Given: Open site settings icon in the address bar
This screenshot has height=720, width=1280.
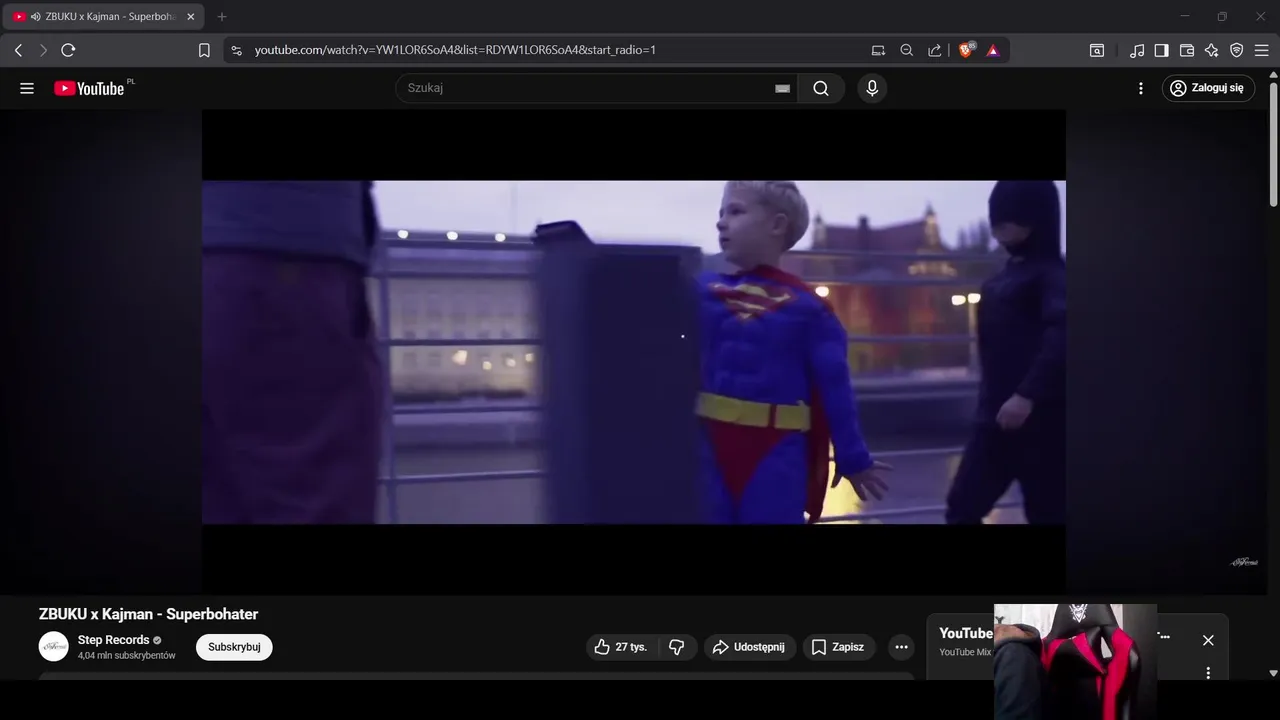Looking at the screenshot, I should tap(236, 50).
